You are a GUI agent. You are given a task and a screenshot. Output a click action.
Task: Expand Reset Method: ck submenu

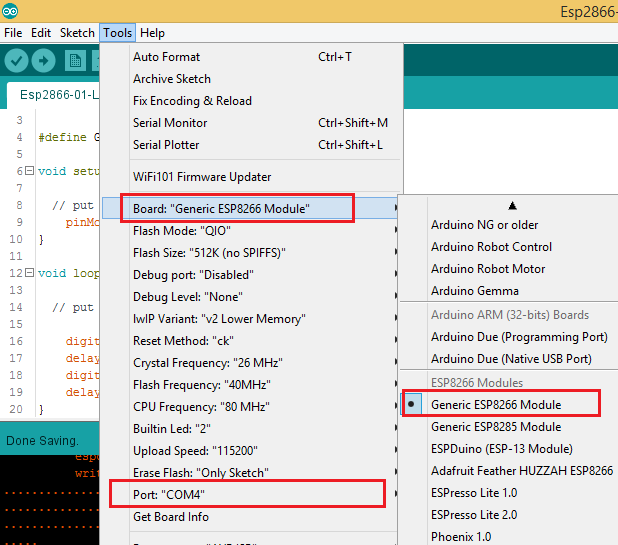[x=251, y=341]
